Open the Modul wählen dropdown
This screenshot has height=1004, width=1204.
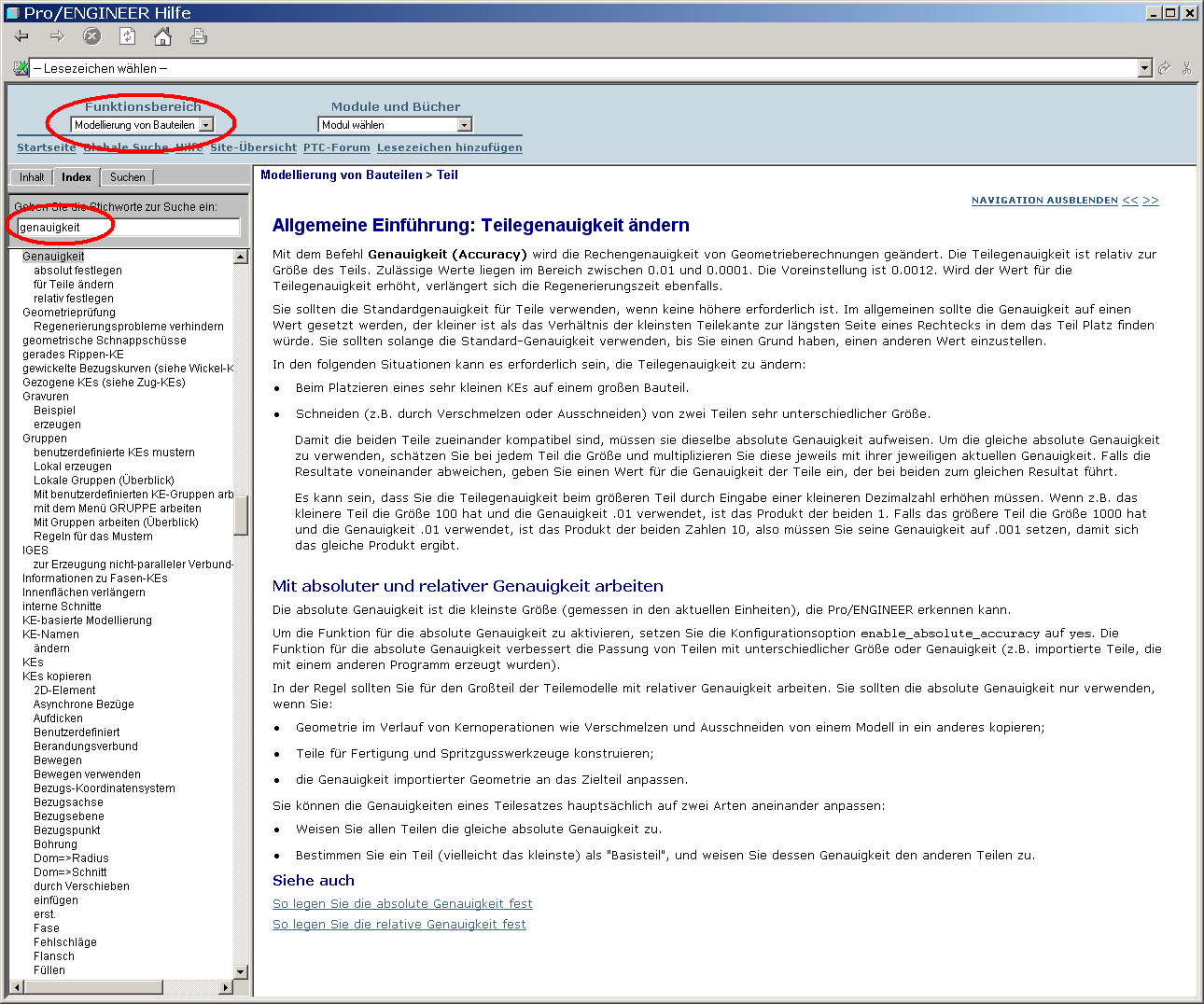pyautogui.click(x=395, y=125)
